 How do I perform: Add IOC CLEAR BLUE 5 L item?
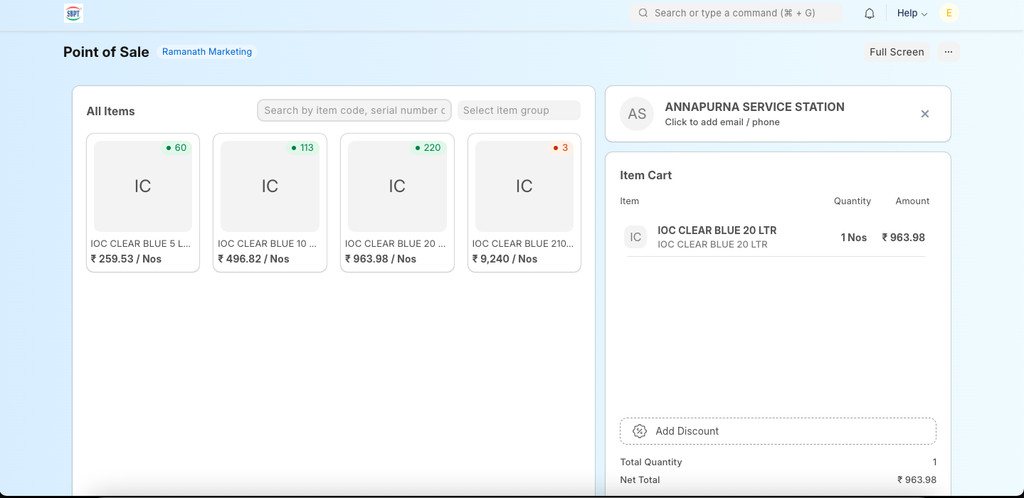click(143, 203)
